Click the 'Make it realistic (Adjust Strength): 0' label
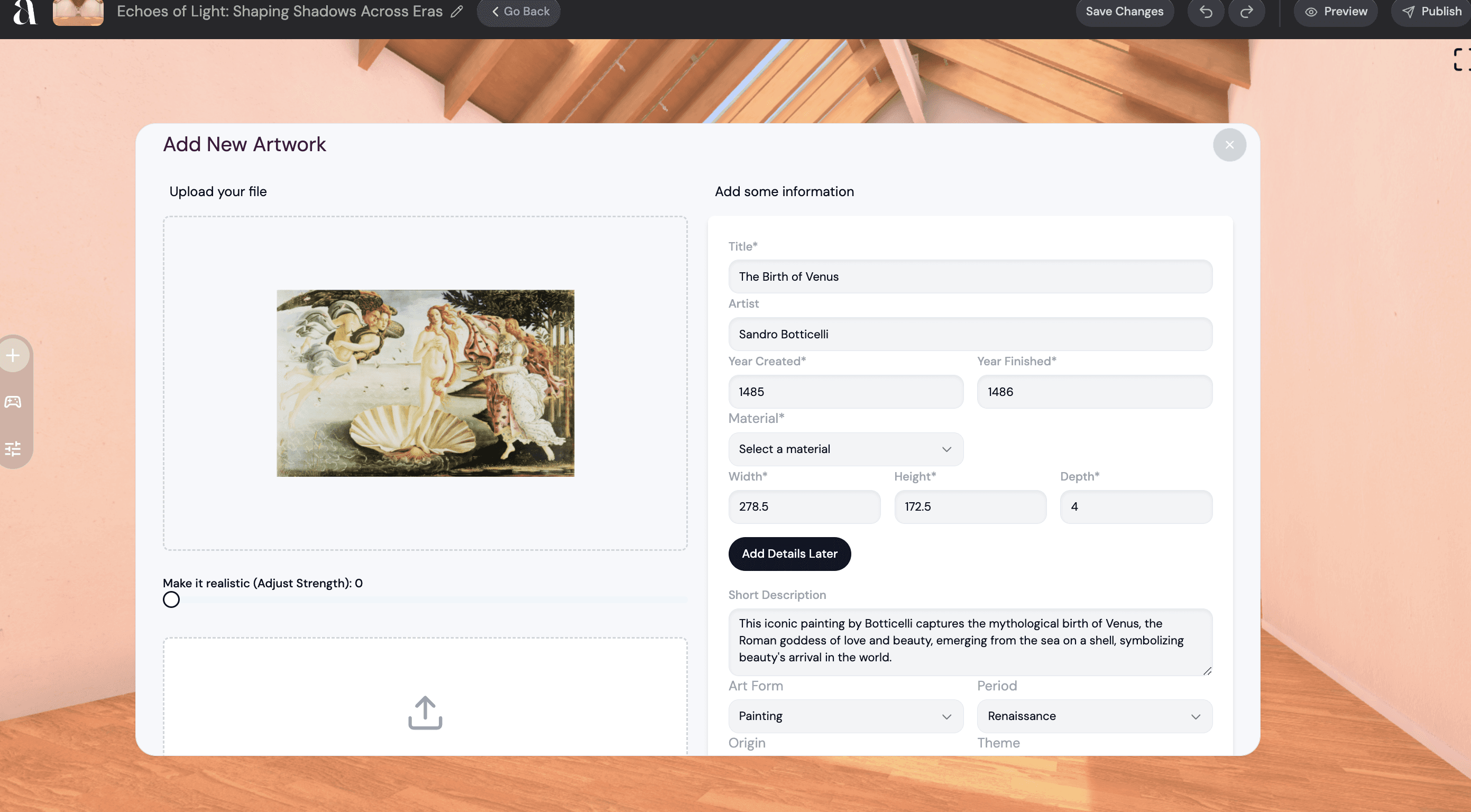1471x812 pixels. click(263, 584)
